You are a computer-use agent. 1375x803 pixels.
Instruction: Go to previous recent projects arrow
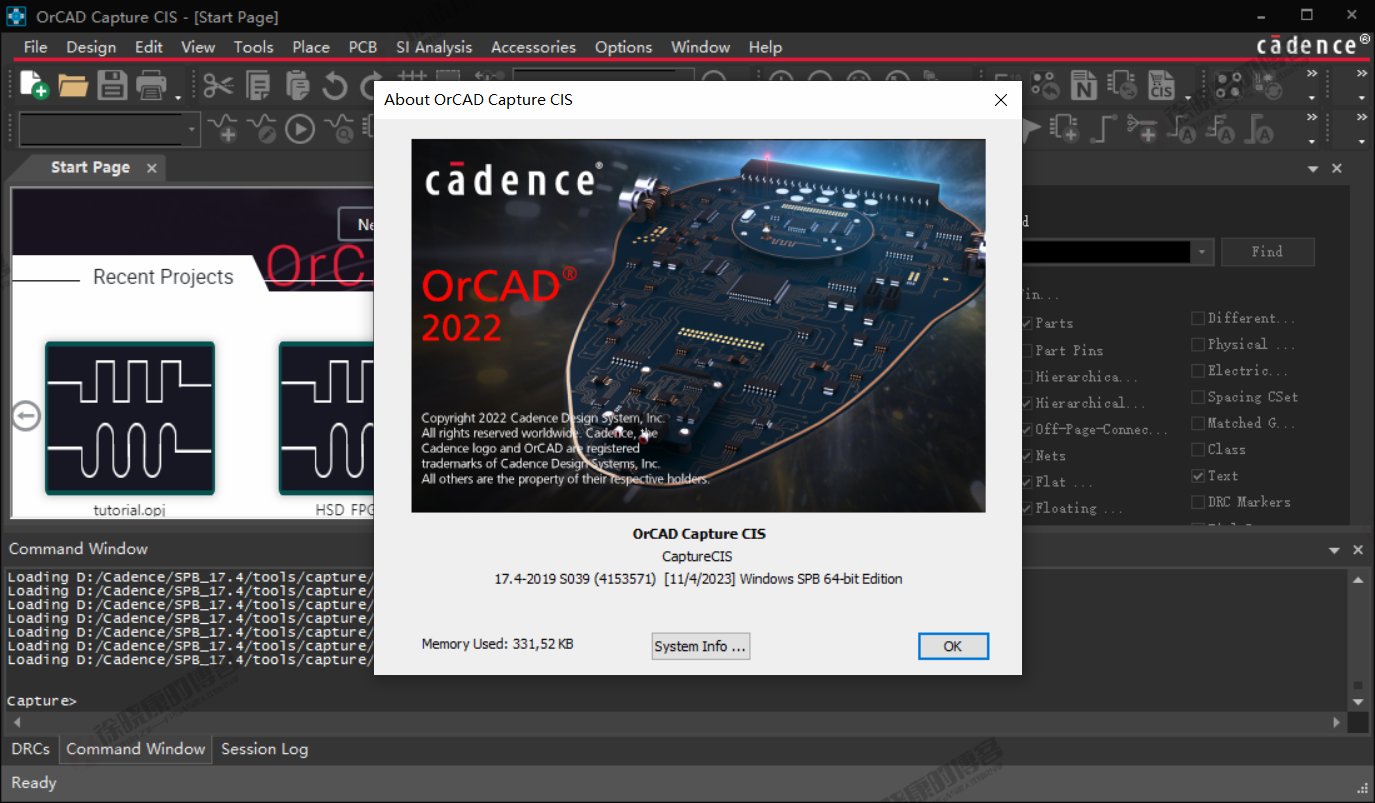point(26,416)
